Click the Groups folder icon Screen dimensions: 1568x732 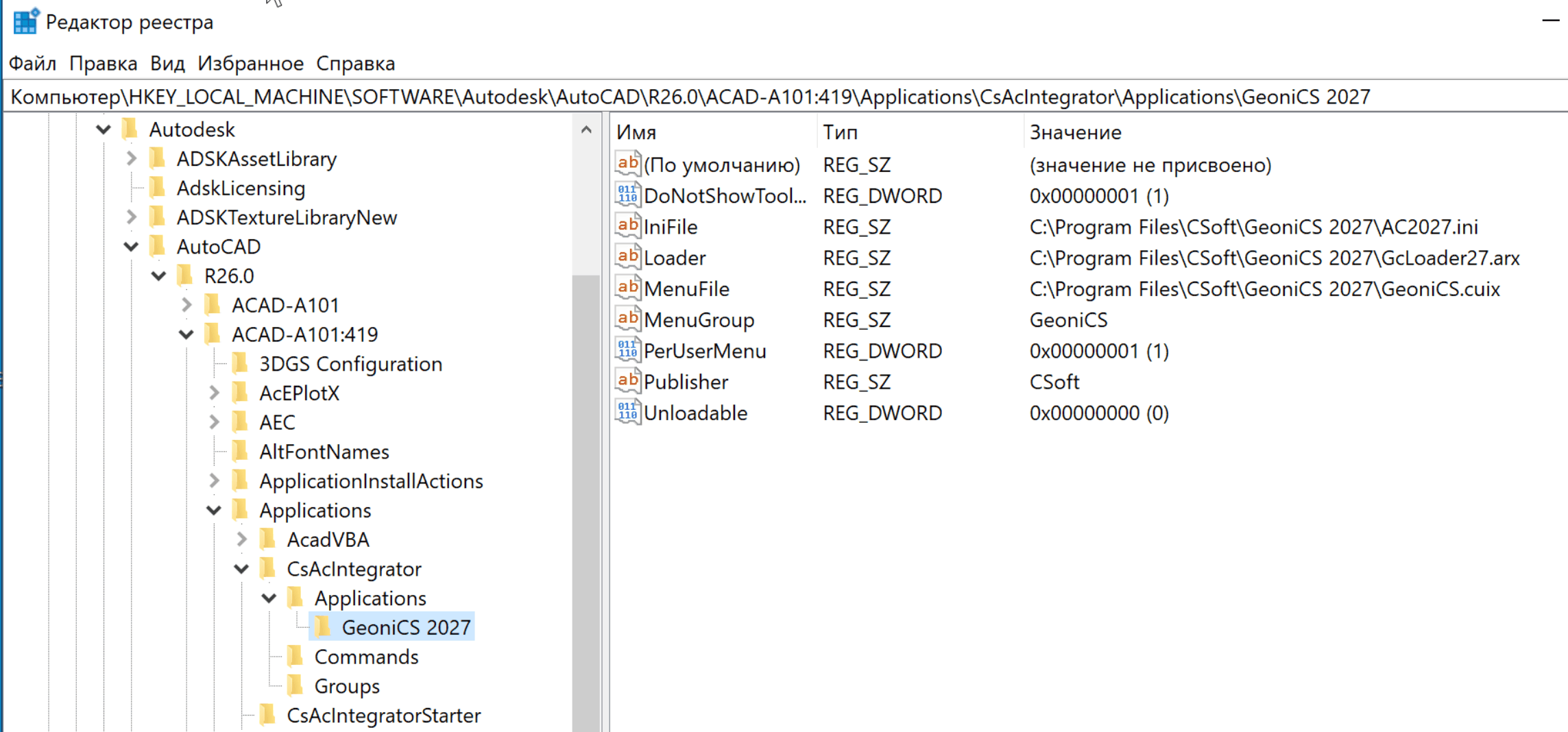click(295, 685)
